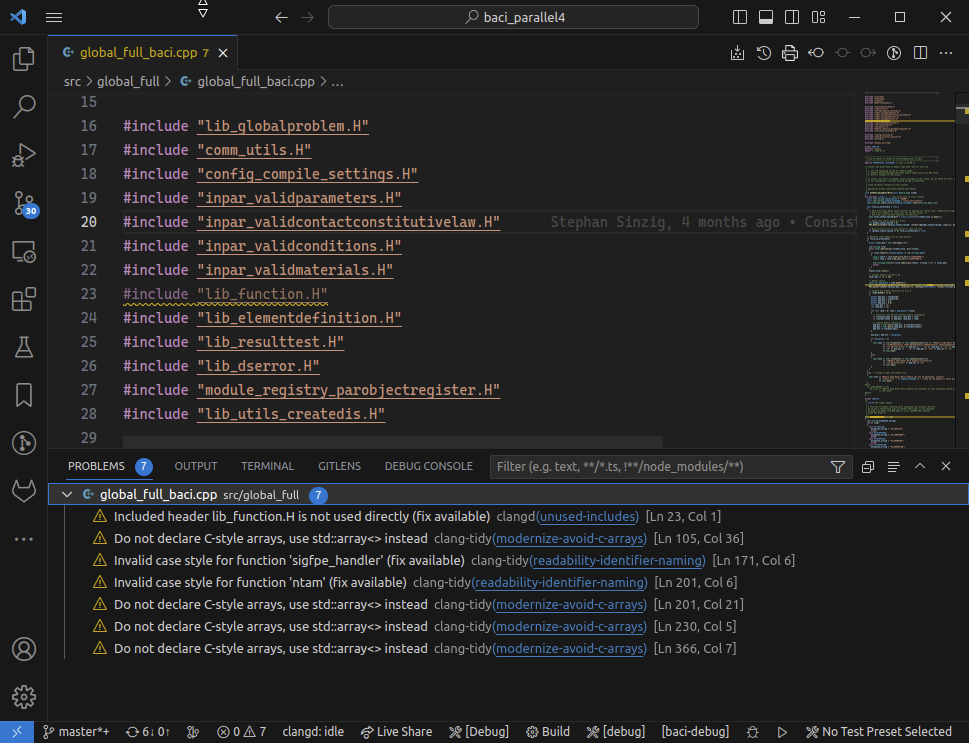Open the Extensions view
Viewport: 969px width, 743px height.
click(x=23, y=300)
